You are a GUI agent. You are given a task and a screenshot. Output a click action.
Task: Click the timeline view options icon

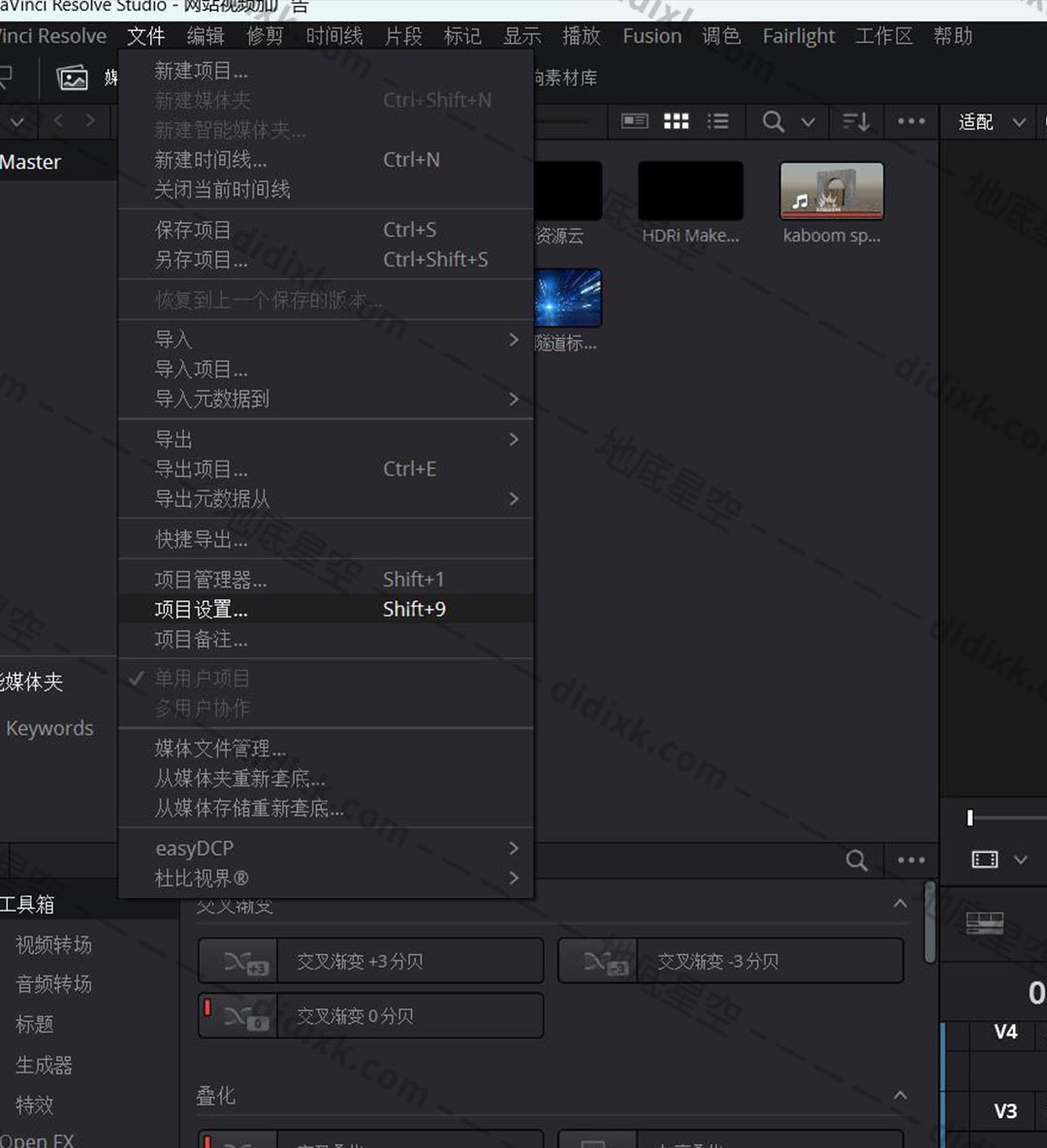click(984, 923)
